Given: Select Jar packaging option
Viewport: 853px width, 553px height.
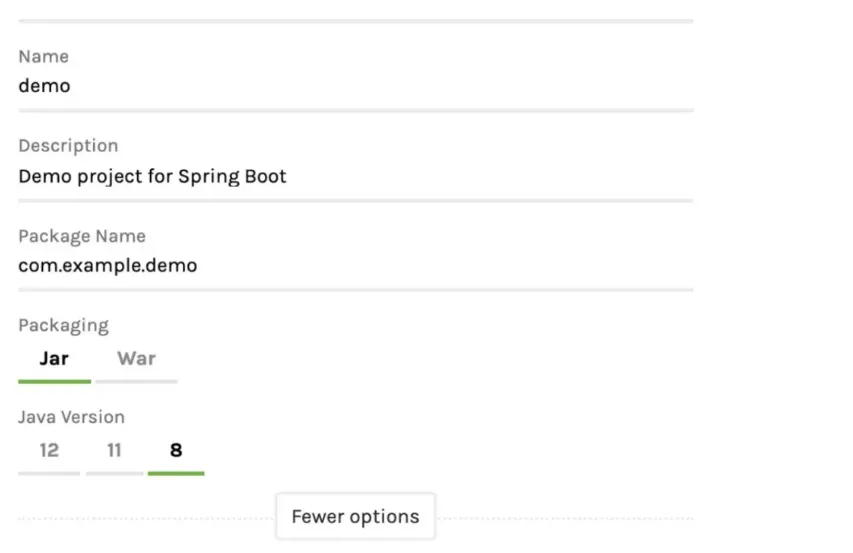Looking at the screenshot, I should (54, 358).
